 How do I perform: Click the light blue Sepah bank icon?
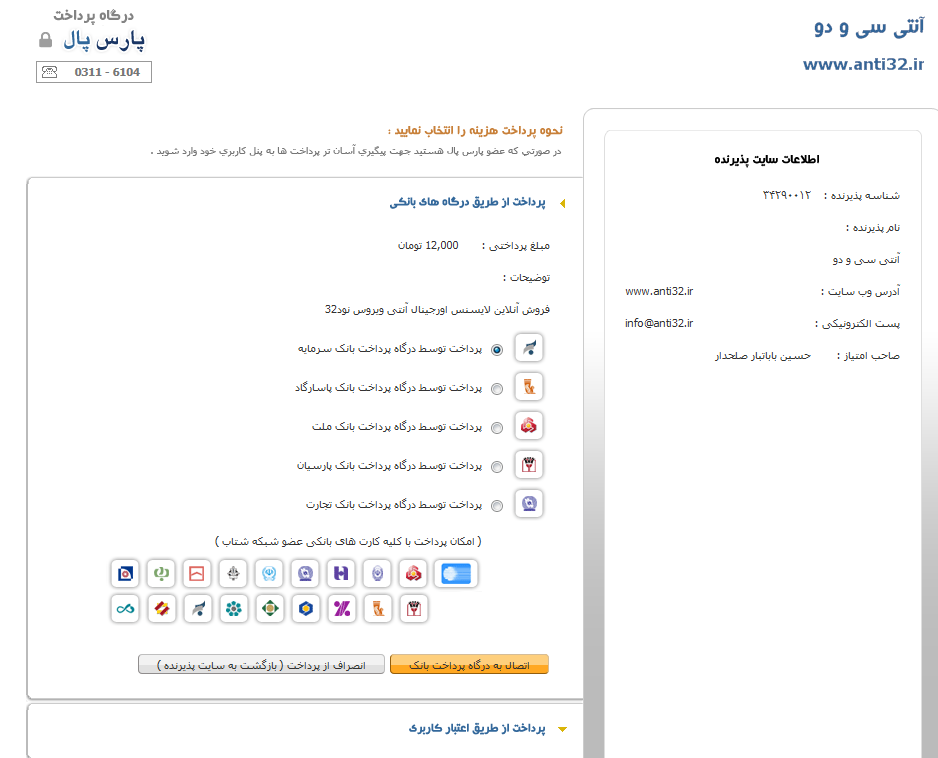pos(269,574)
